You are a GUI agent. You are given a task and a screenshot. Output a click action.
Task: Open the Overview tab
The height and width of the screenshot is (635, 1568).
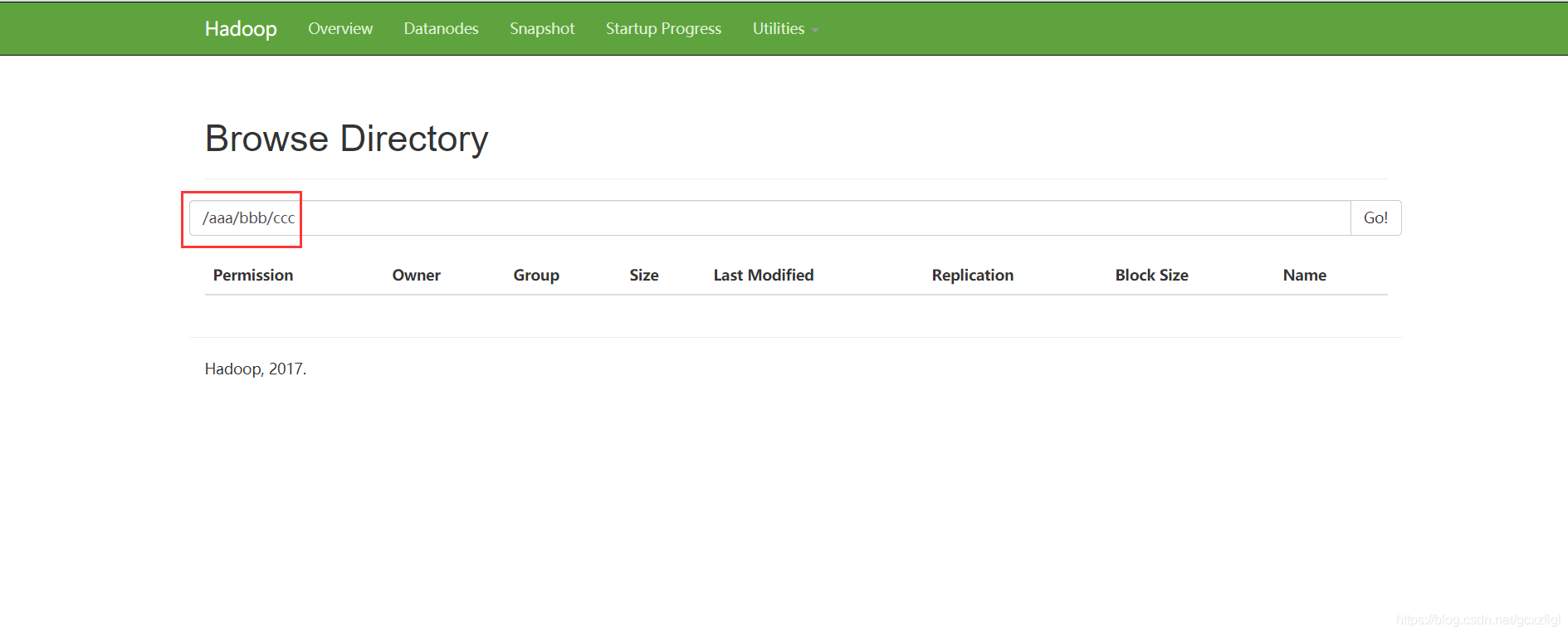[340, 29]
